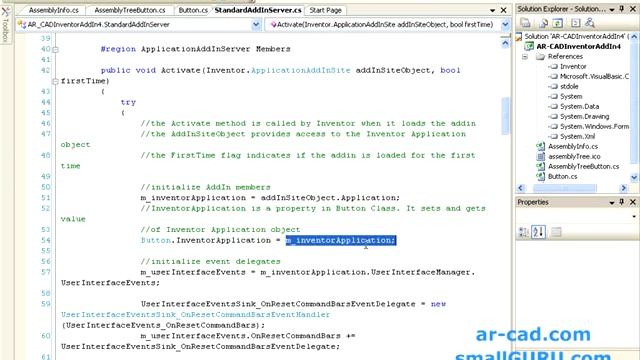The height and width of the screenshot is (360, 640).
Task: Click 'UserInterfaceEventsSink_OnResetCommandBarsEventHandler' text on line 59
Action: click(x=196, y=315)
